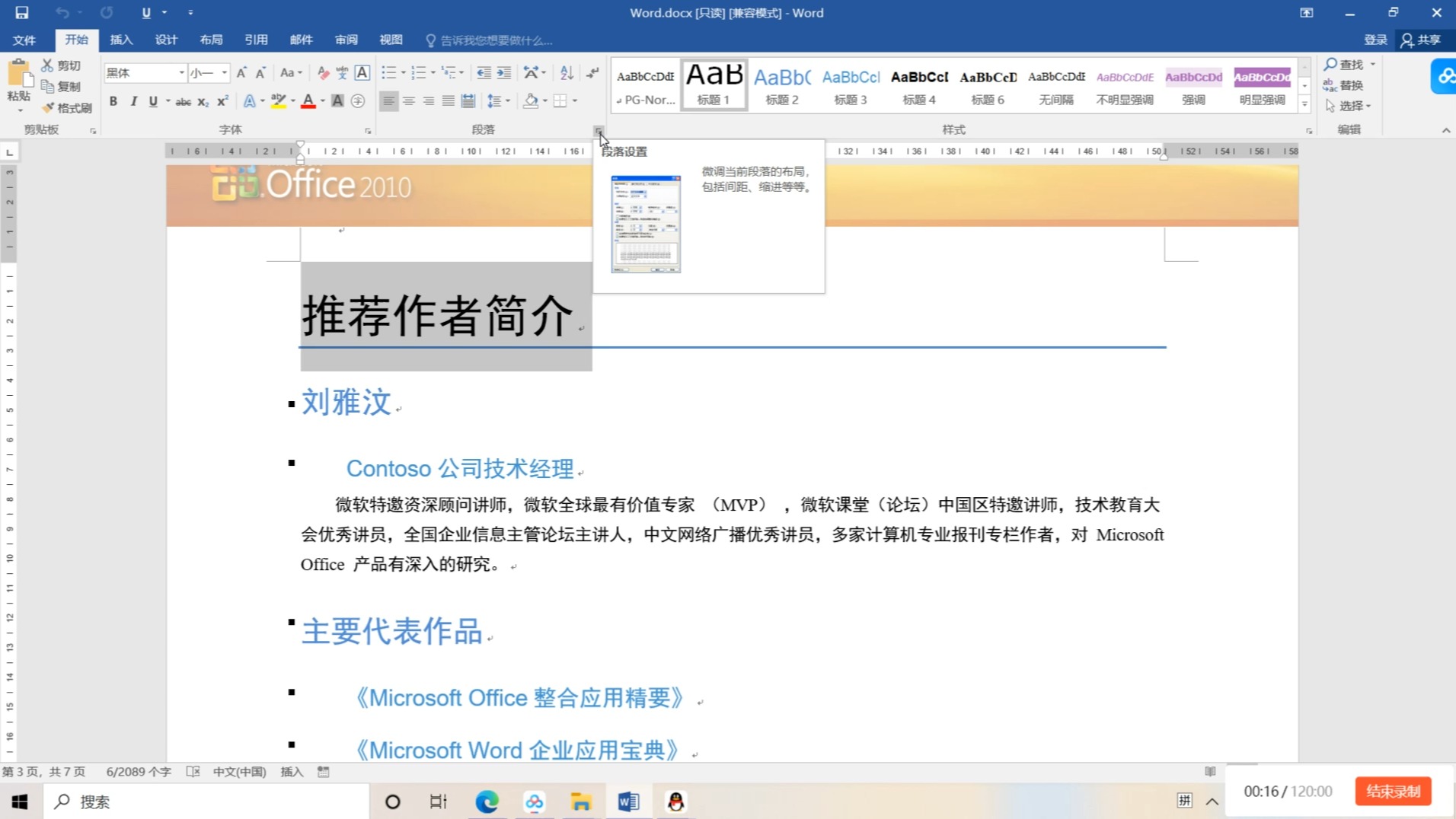Open the font name dropdown (黑体)
This screenshot has height=819, width=1456.
tap(181, 73)
